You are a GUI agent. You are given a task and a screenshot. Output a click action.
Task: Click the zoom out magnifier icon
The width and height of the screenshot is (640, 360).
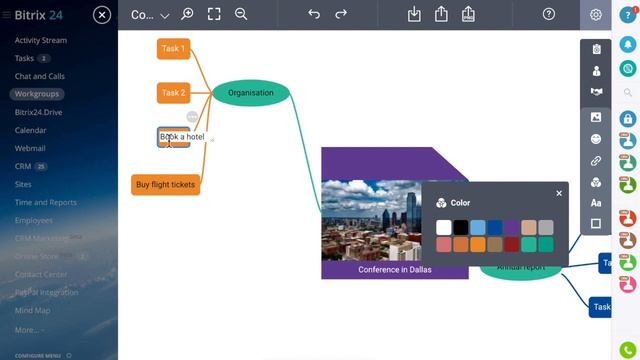point(241,14)
